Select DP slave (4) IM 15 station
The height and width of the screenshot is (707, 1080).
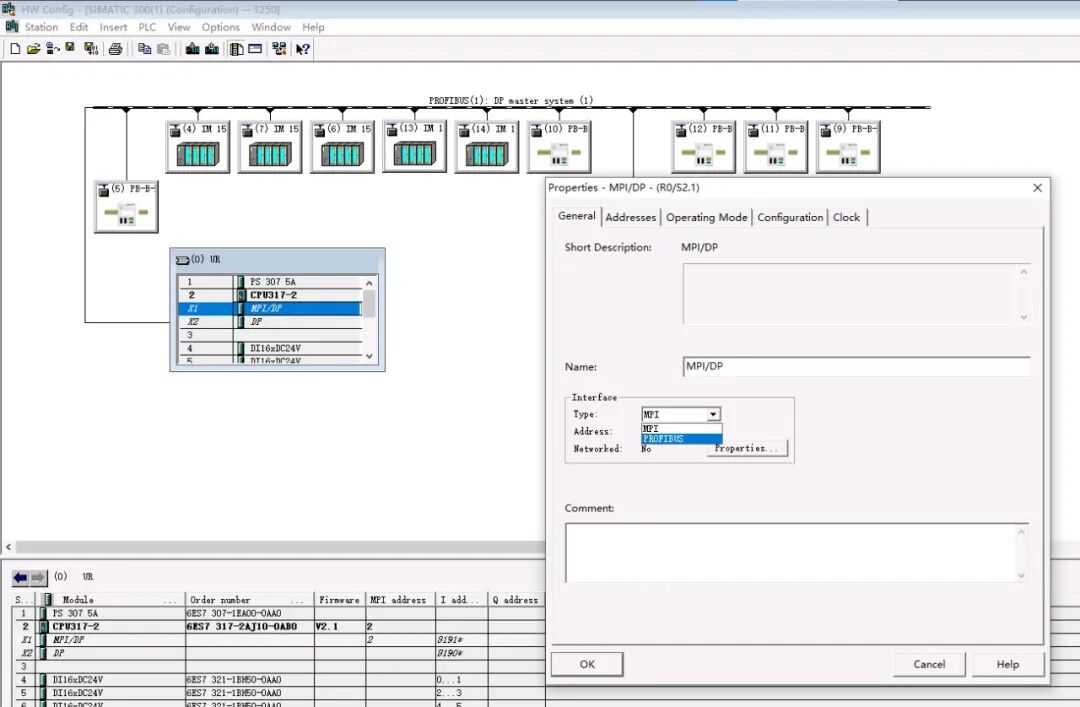[198, 147]
